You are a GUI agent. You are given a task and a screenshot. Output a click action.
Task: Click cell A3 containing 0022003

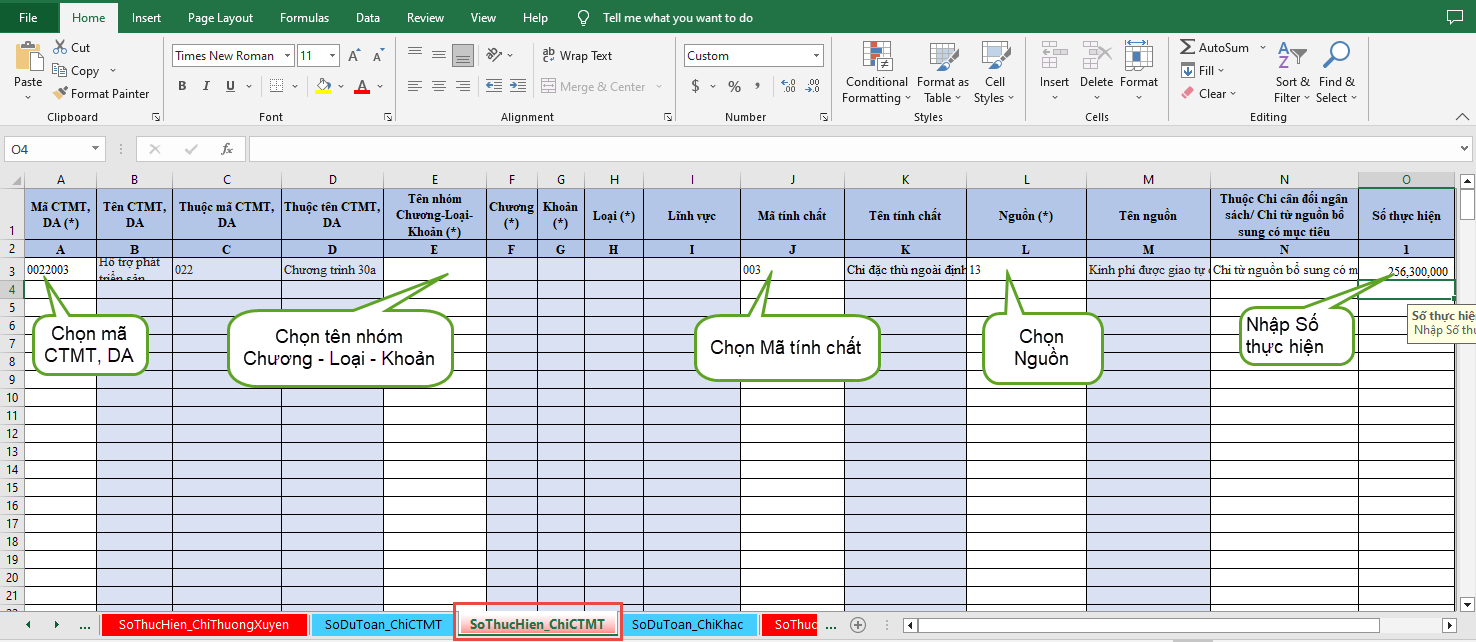(60, 270)
